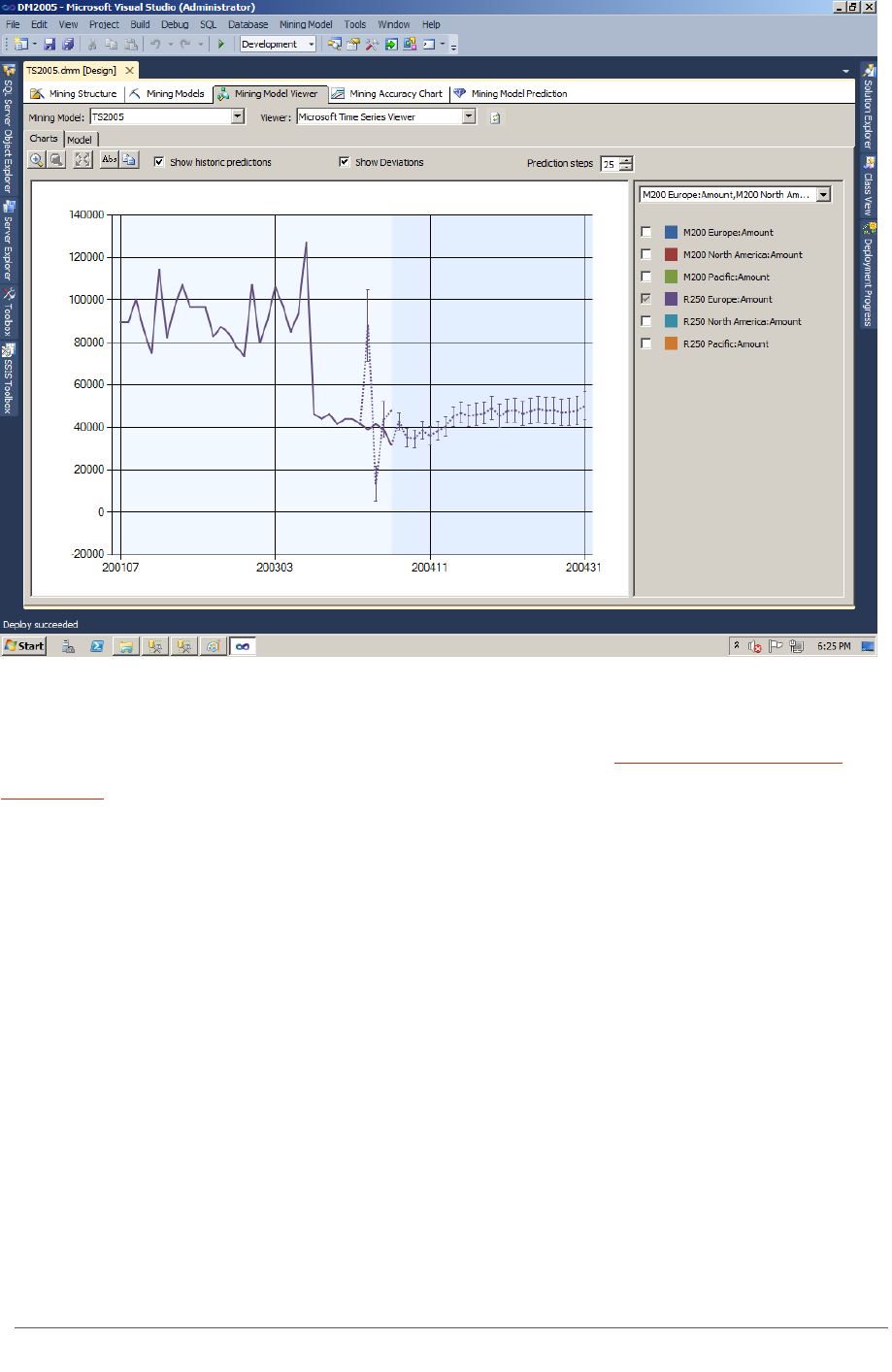Select the Model sub-tab
The image size is (892, 1372).
80,140
